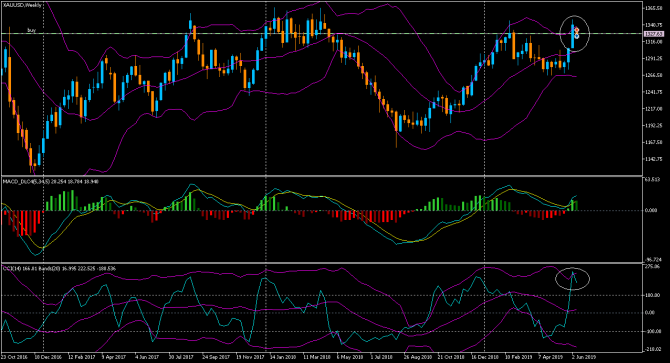Viewport: 670px width, 363px height.
Task: Click the 0.00 level on CCI scale
Action: pyautogui.click(x=650, y=313)
